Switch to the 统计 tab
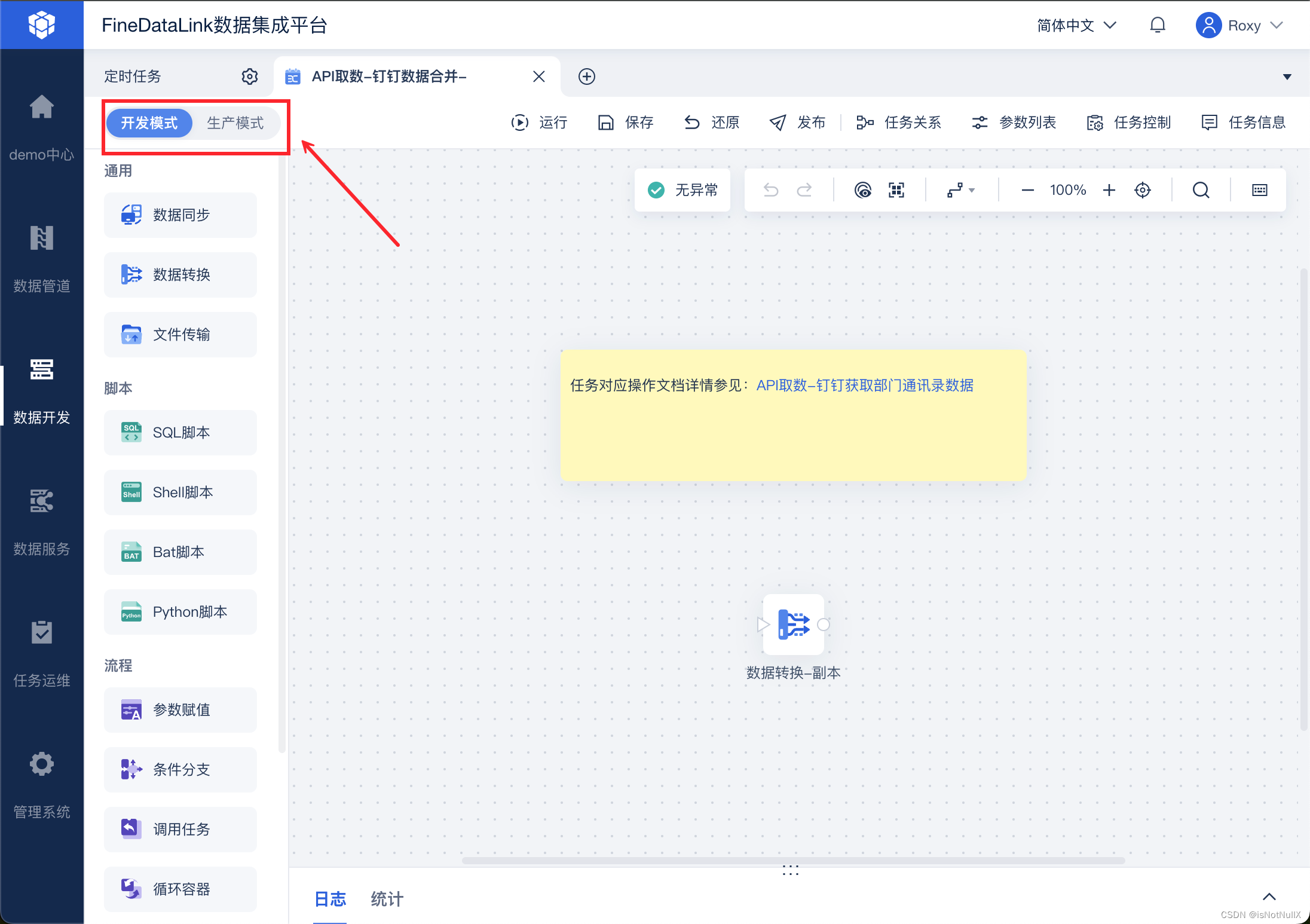 tap(387, 898)
